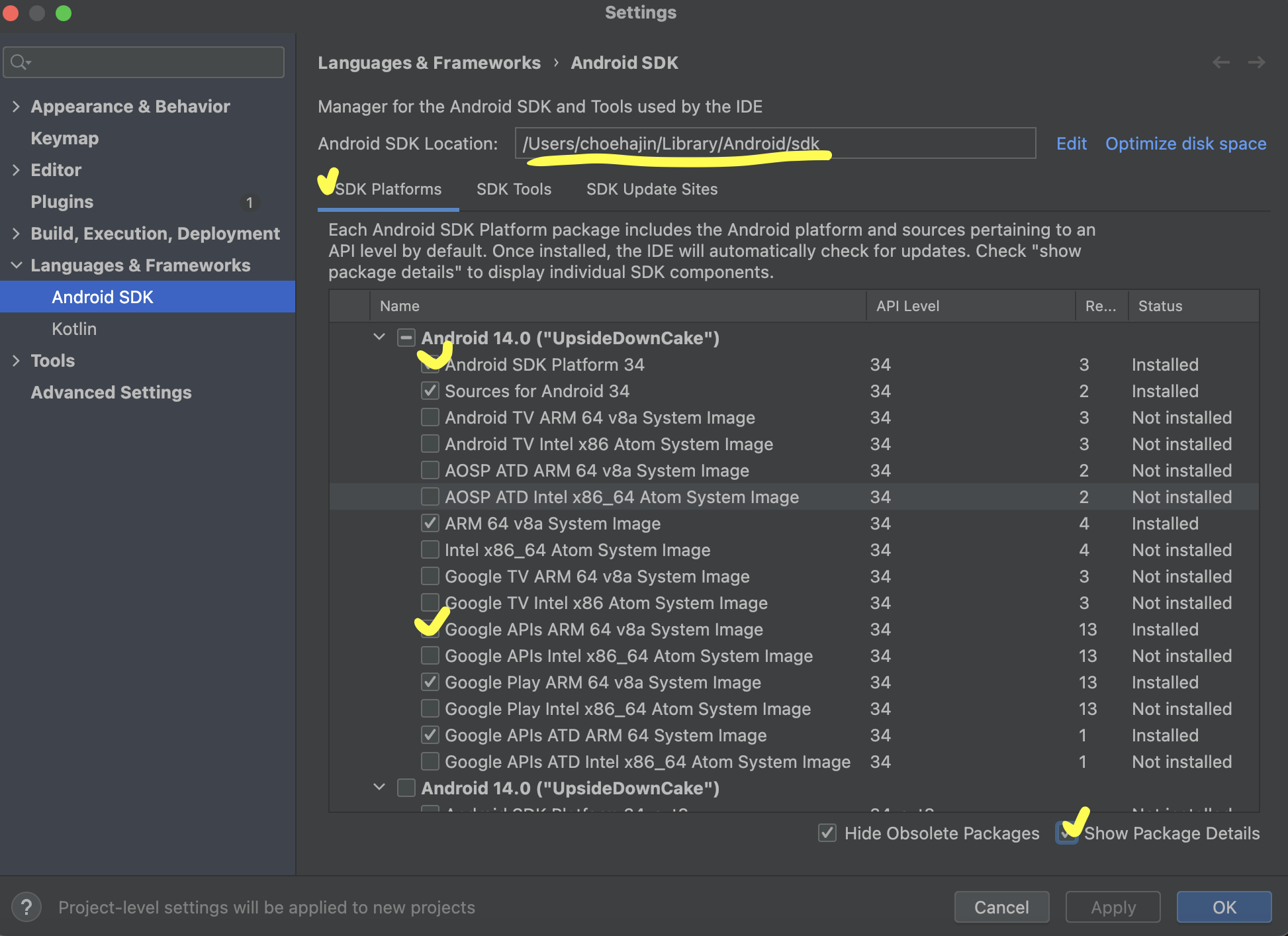Viewport: 1288px width, 936px height.
Task: Click the search magnifier icon in settings
Action: pyautogui.click(x=21, y=62)
